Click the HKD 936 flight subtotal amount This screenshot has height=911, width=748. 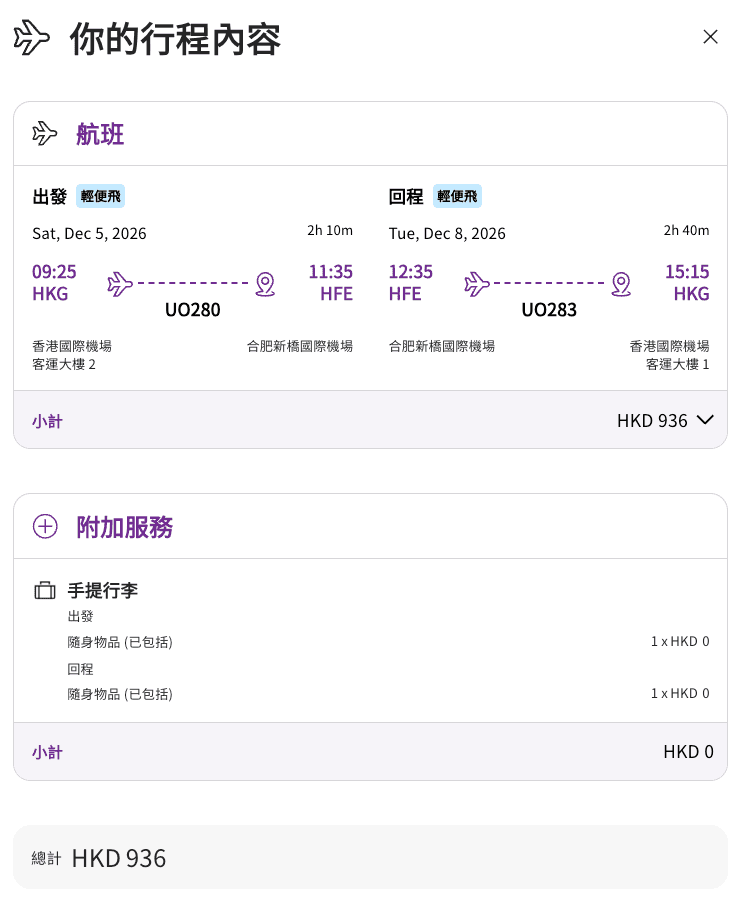click(652, 421)
